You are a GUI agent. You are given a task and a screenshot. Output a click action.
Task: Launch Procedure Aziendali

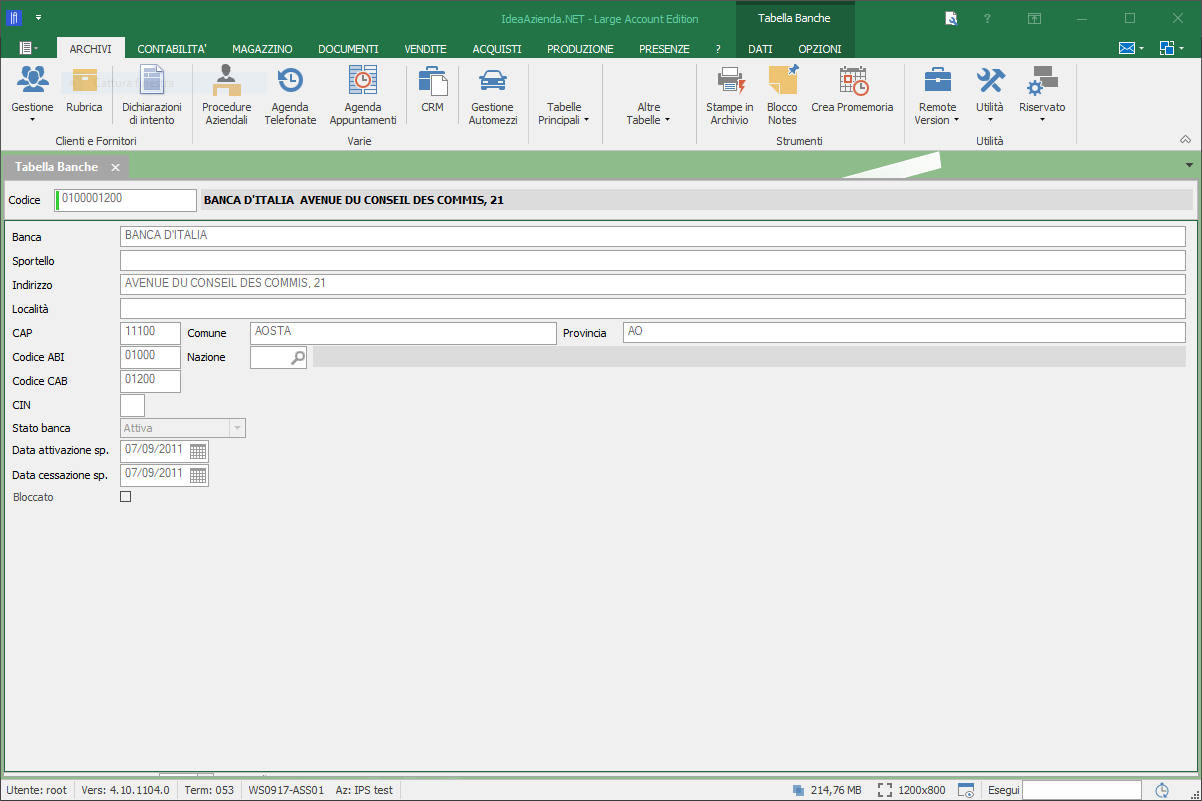coord(226,95)
